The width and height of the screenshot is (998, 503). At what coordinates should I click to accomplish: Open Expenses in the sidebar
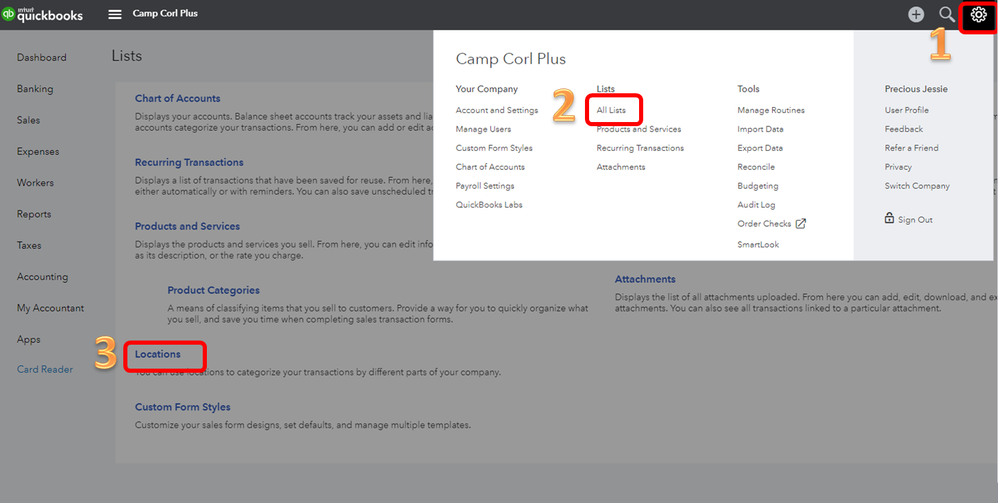[38, 152]
